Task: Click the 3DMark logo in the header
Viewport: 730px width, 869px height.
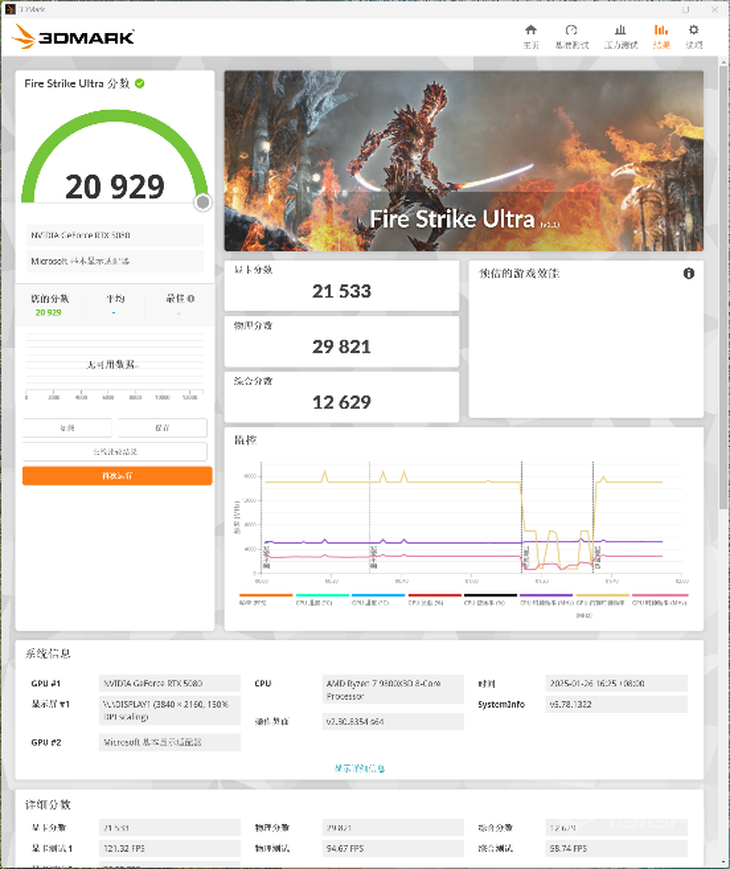Action: (73, 37)
